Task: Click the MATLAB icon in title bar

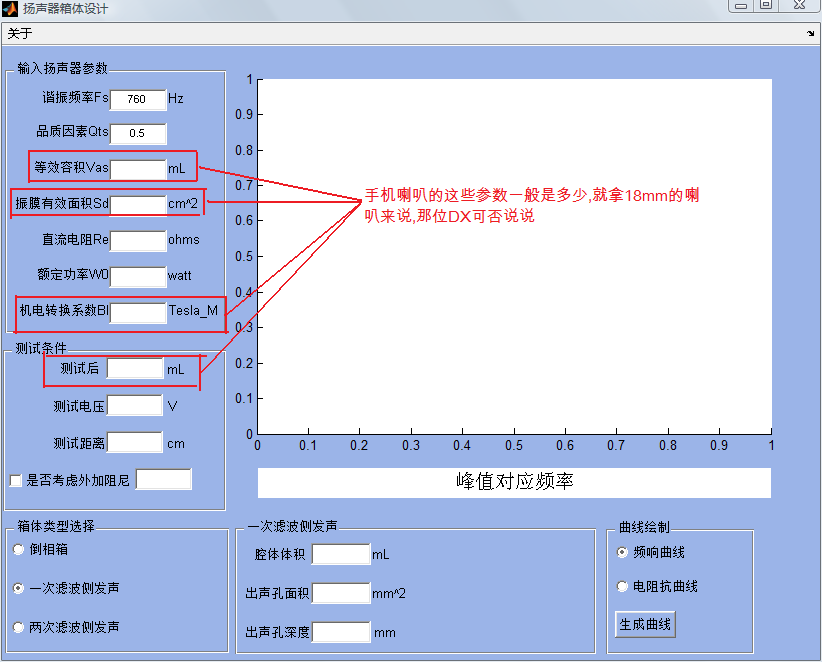Action: pyautogui.click(x=9, y=9)
